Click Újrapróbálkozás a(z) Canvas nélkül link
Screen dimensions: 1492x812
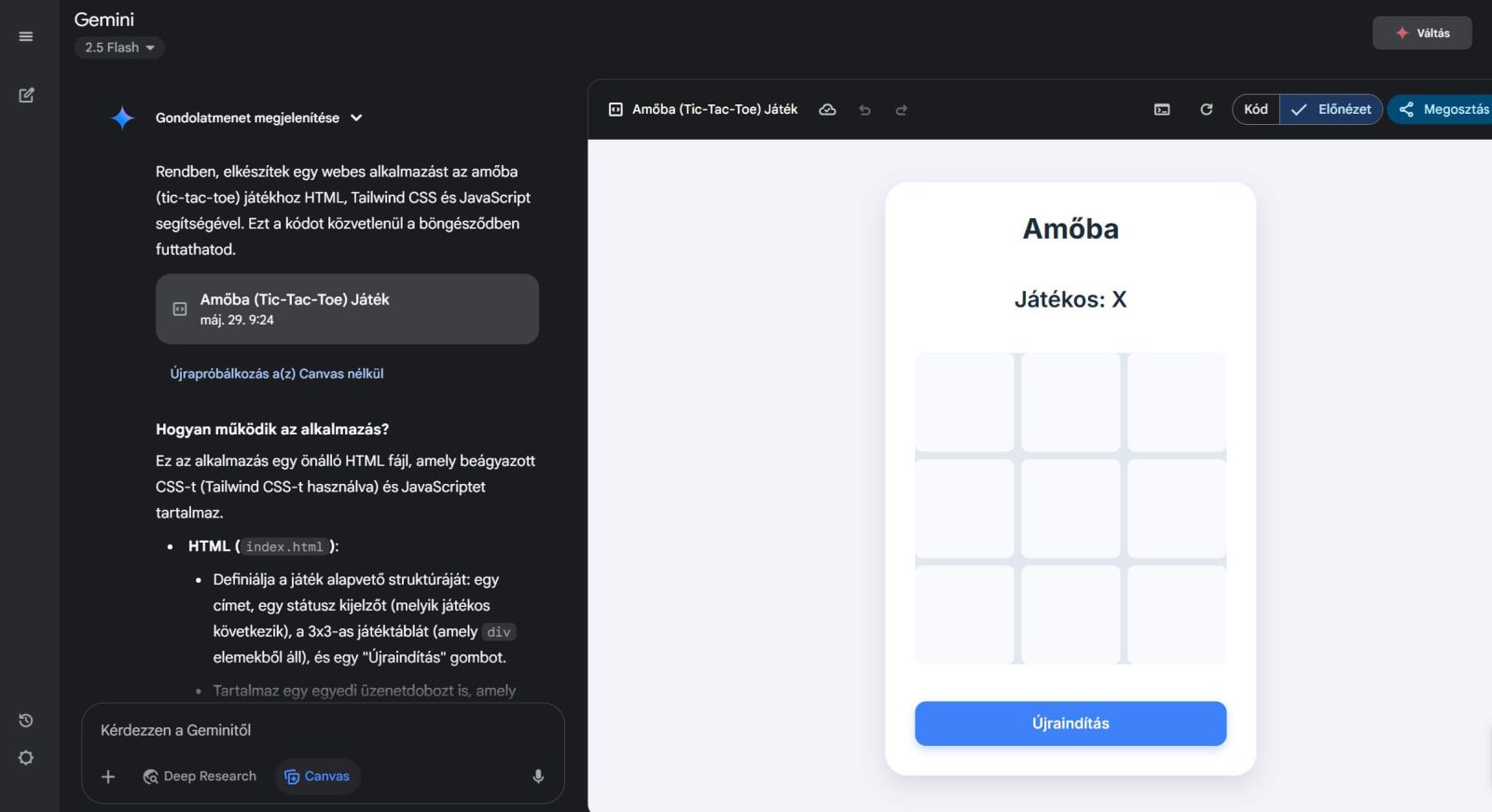click(277, 374)
